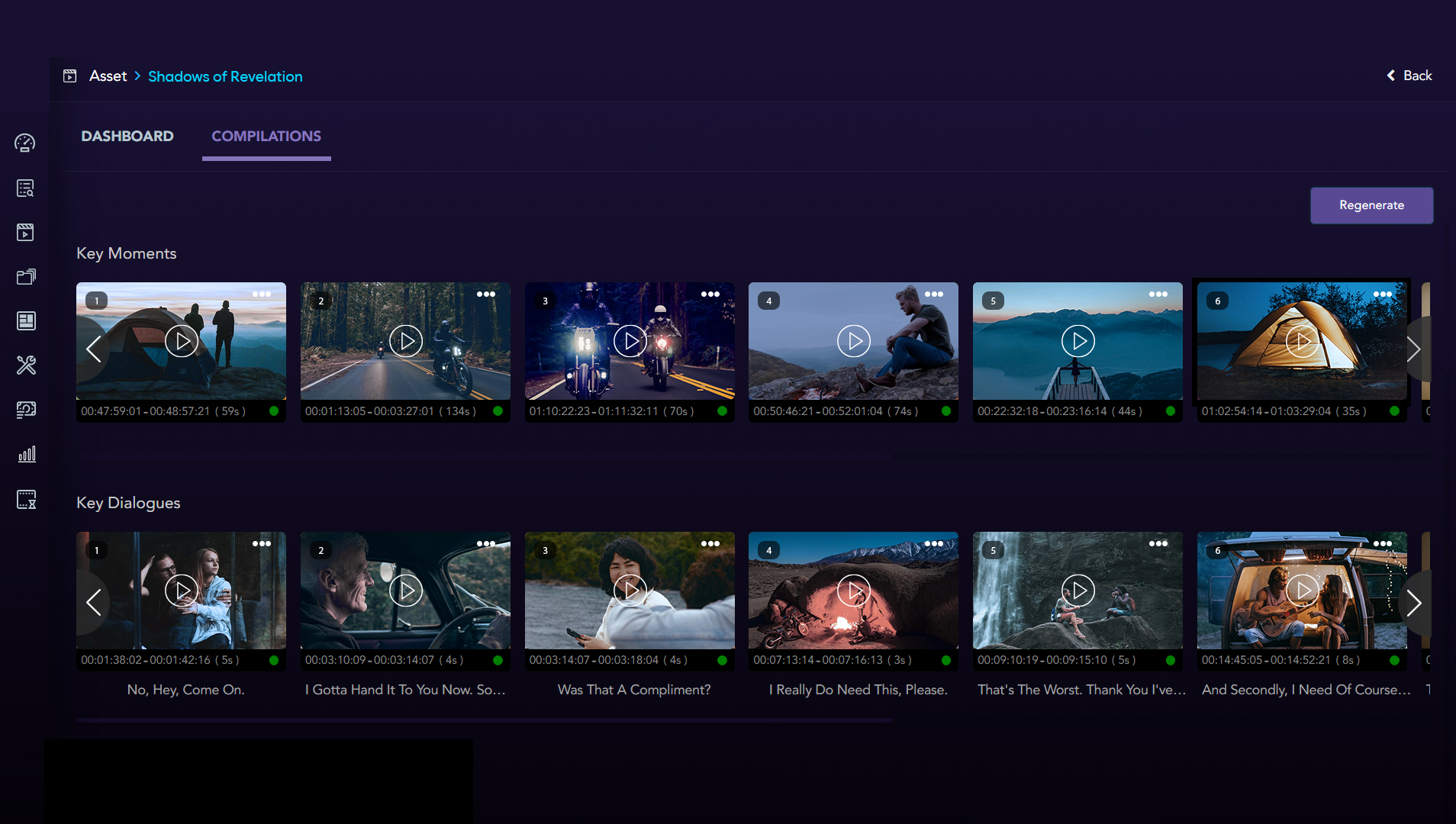Screen dimensions: 1456x824
Task: Play the 'I Gotta Hand It To You' dialogue clip
Action: (406, 591)
